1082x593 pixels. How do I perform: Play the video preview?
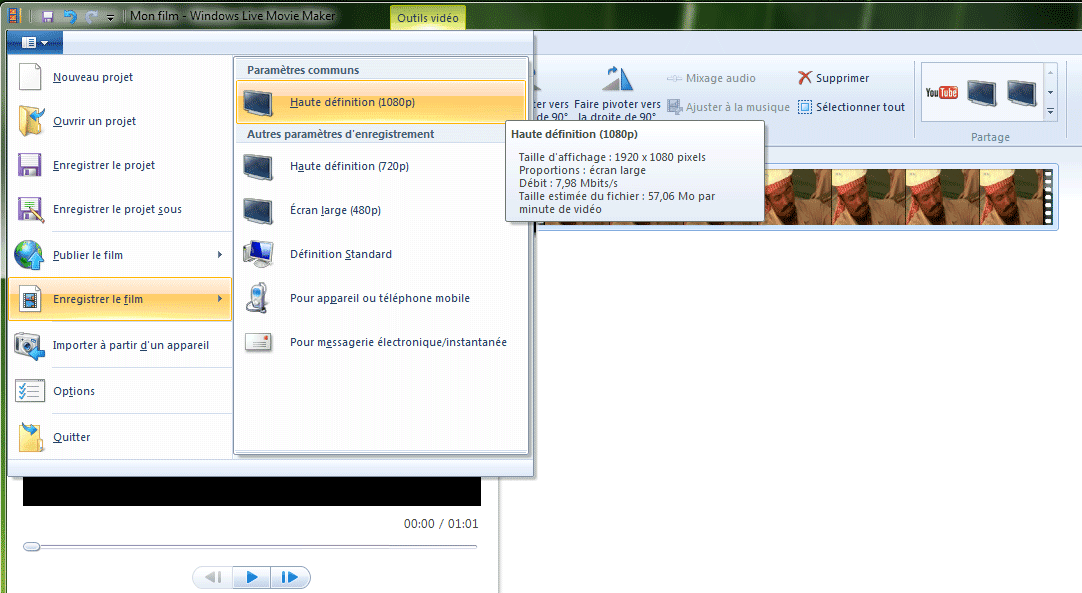(x=252, y=577)
